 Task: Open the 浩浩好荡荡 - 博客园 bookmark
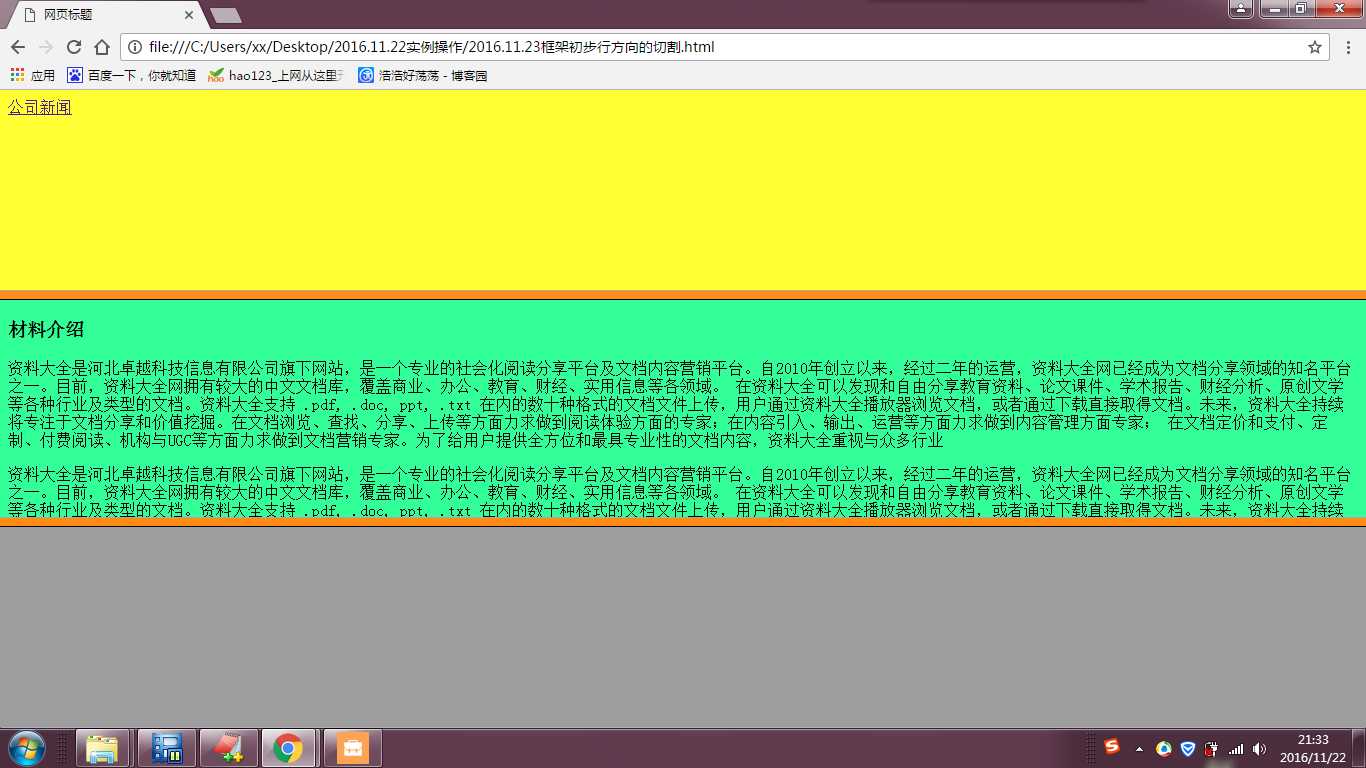coord(423,75)
